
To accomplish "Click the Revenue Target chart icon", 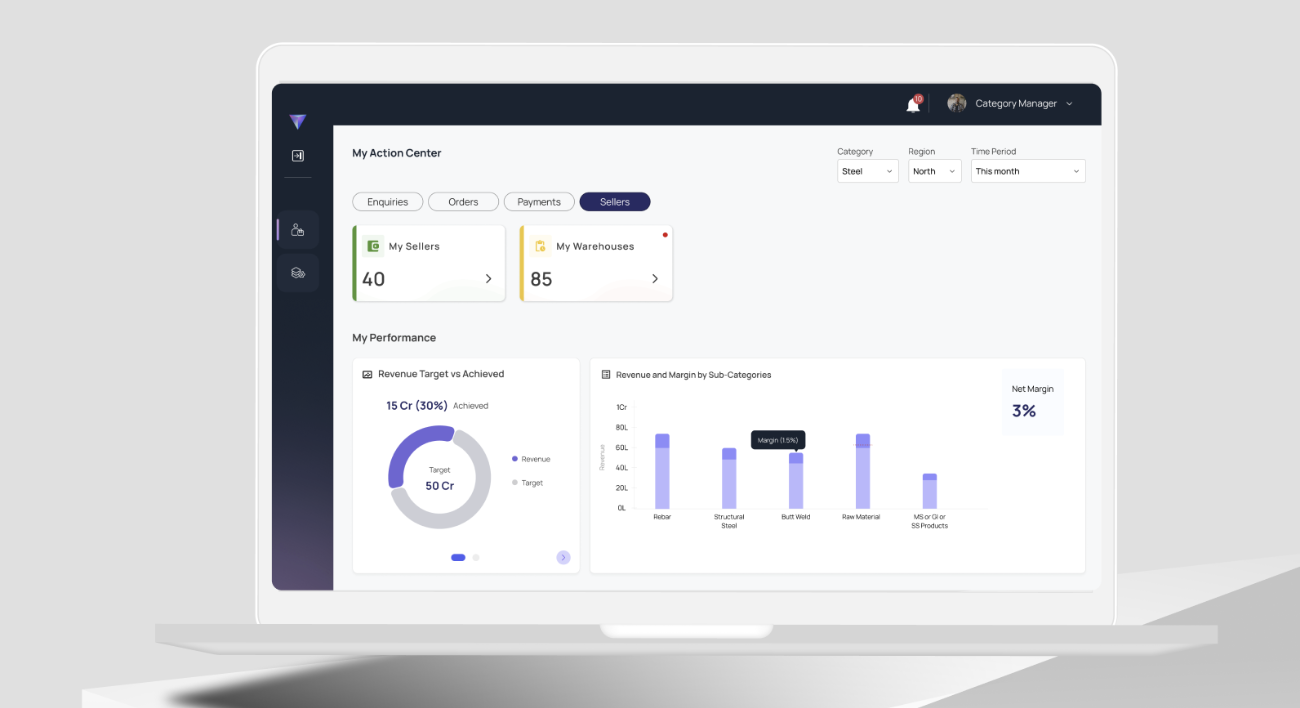I will click(367, 374).
